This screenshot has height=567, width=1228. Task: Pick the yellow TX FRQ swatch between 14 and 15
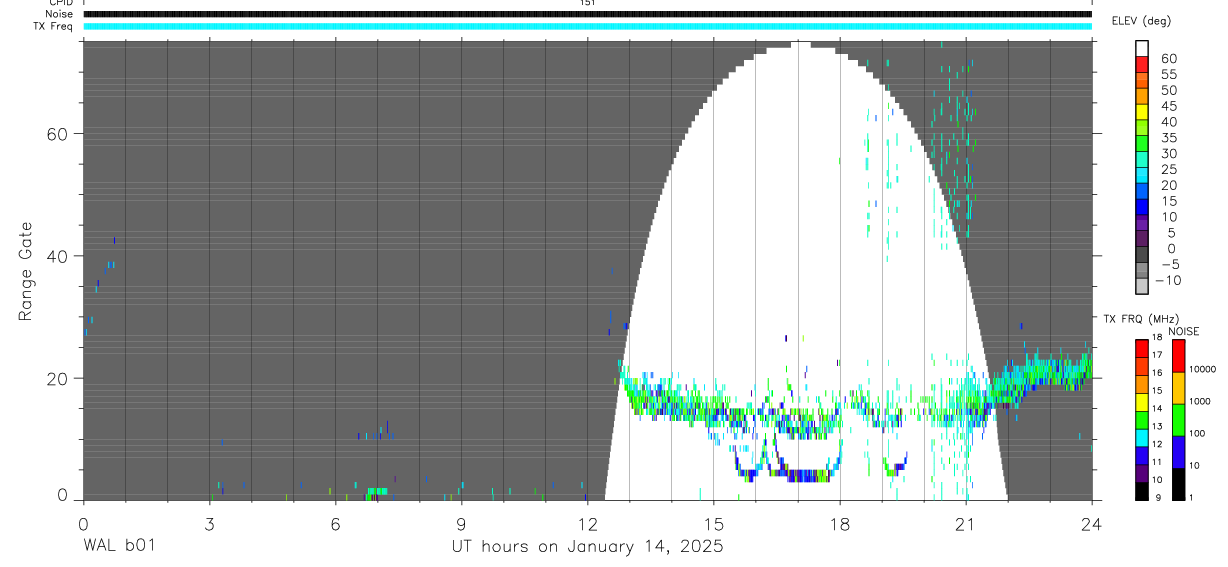click(1141, 402)
